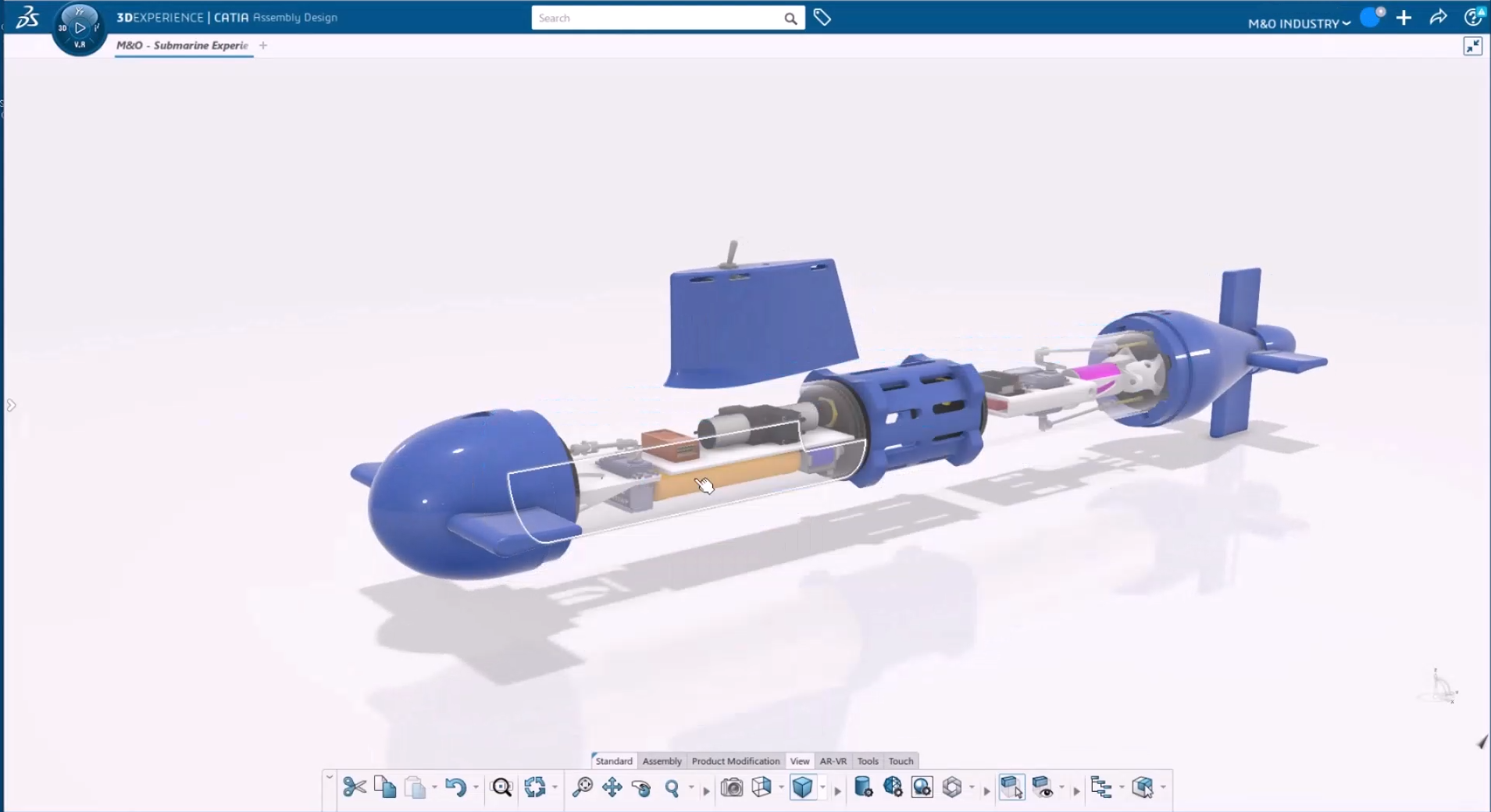Activate the Rotate view tool

pyautogui.click(x=642, y=789)
